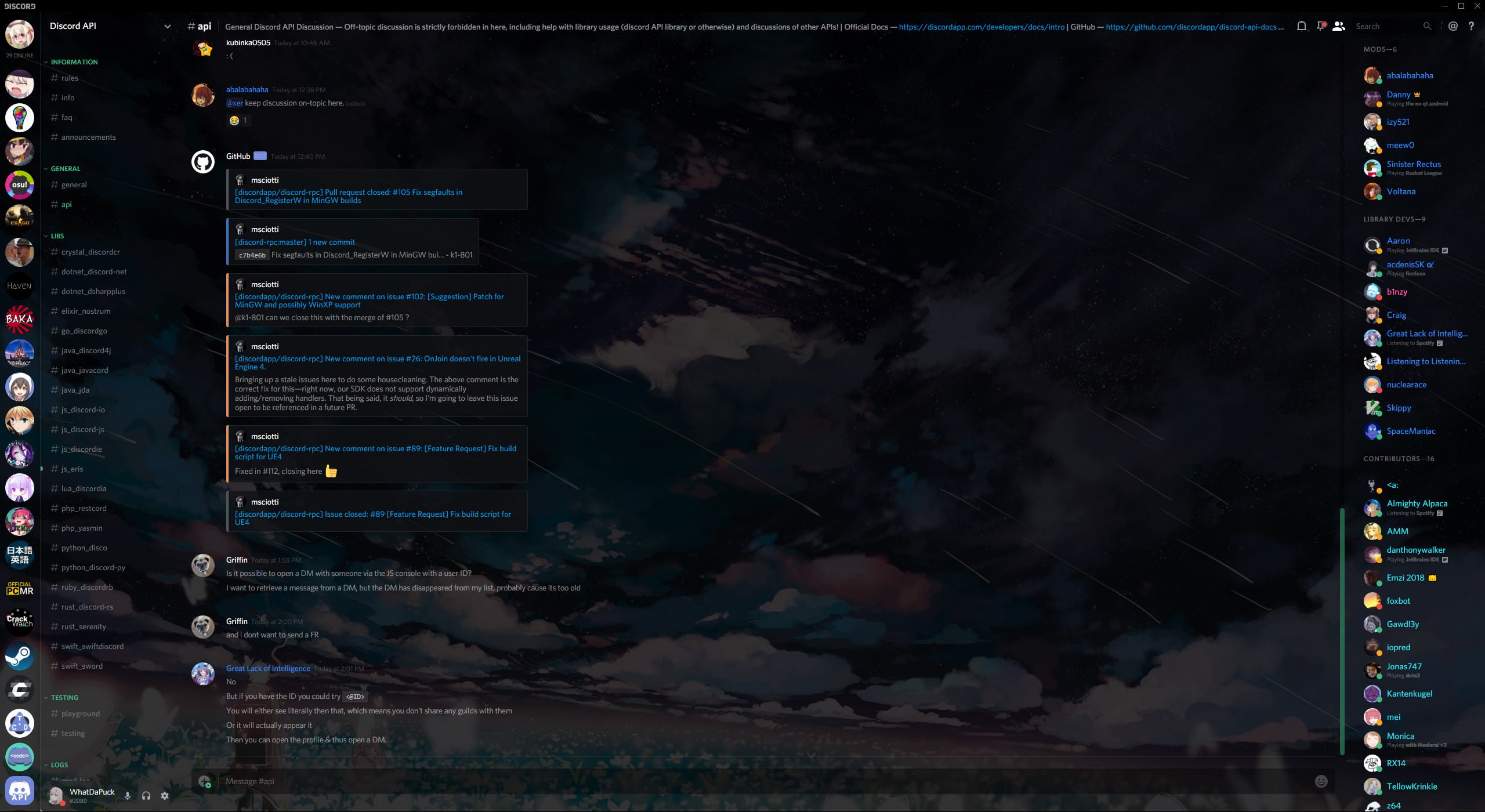
Task: Open the issue closed #89 link
Action: [373, 518]
